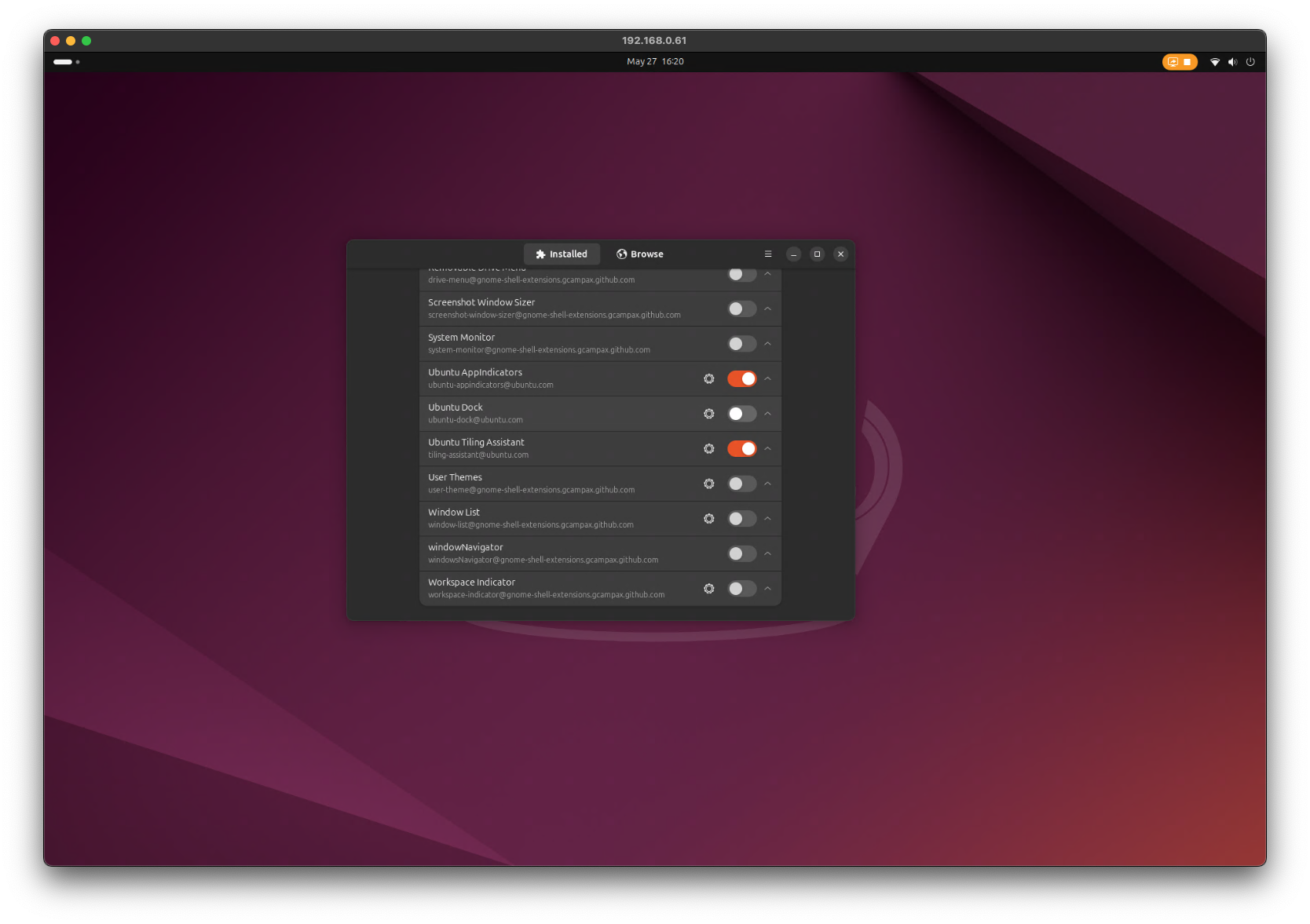Expand Window List row details
This screenshot has width=1310, height=924.
pos(767,519)
